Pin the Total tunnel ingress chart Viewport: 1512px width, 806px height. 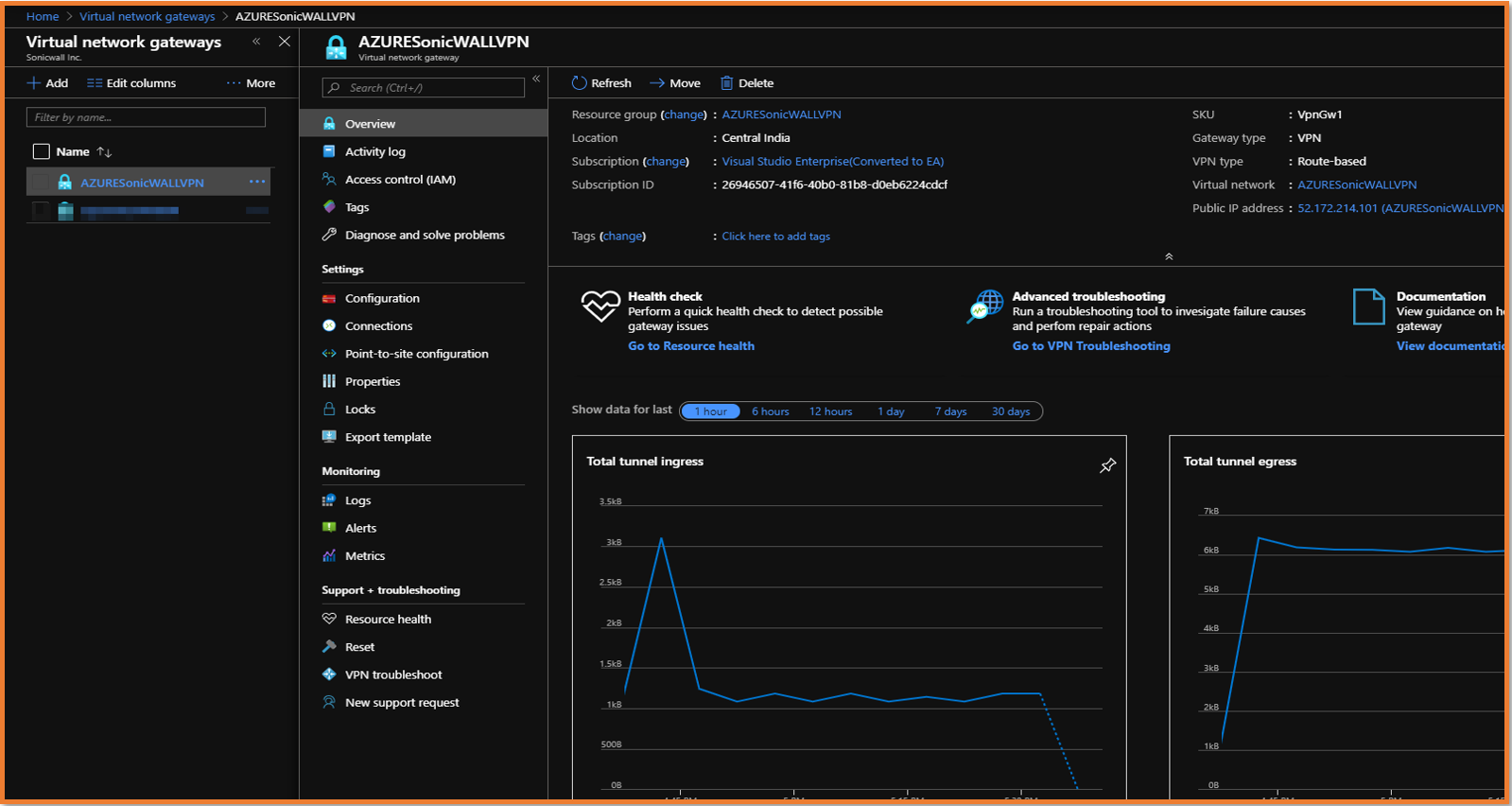click(1107, 465)
